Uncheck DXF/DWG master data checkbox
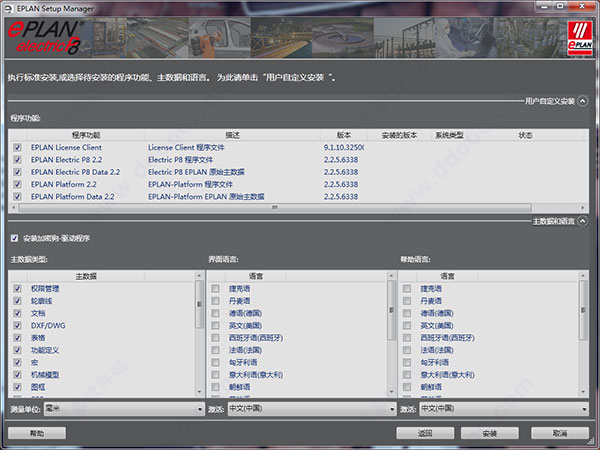600x450 pixels. [x=17, y=325]
